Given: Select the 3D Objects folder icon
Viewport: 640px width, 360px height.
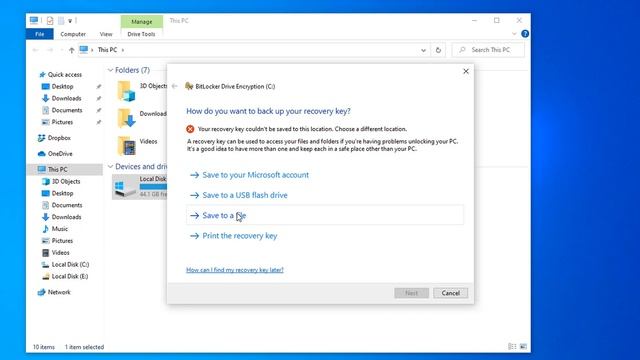Looking at the screenshot, I should coord(126,91).
